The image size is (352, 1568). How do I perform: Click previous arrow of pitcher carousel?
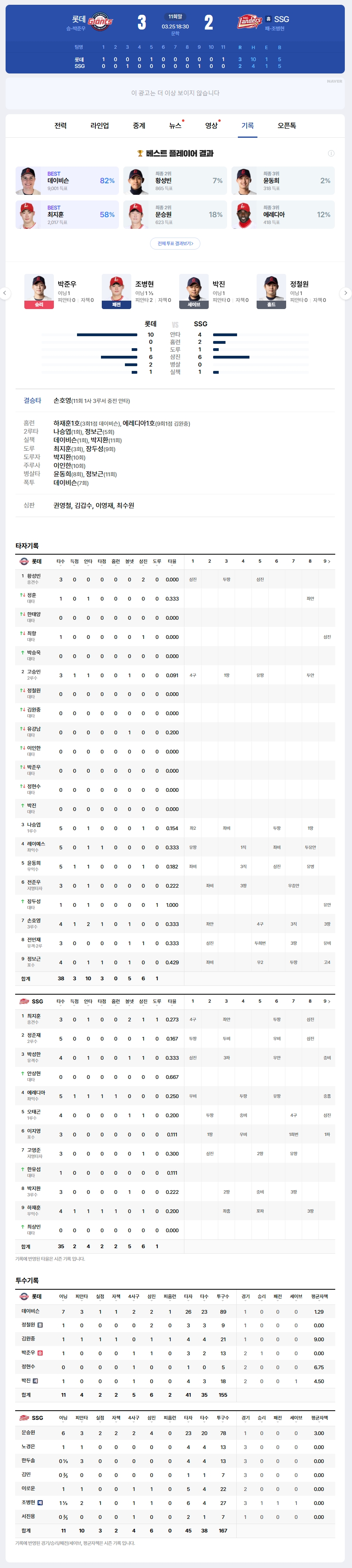click(5, 293)
